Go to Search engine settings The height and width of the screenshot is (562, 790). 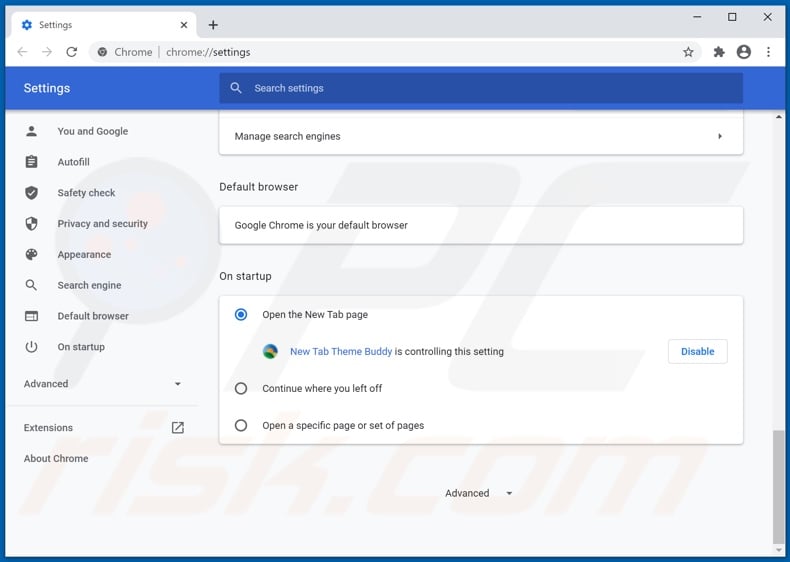click(89, 285)
